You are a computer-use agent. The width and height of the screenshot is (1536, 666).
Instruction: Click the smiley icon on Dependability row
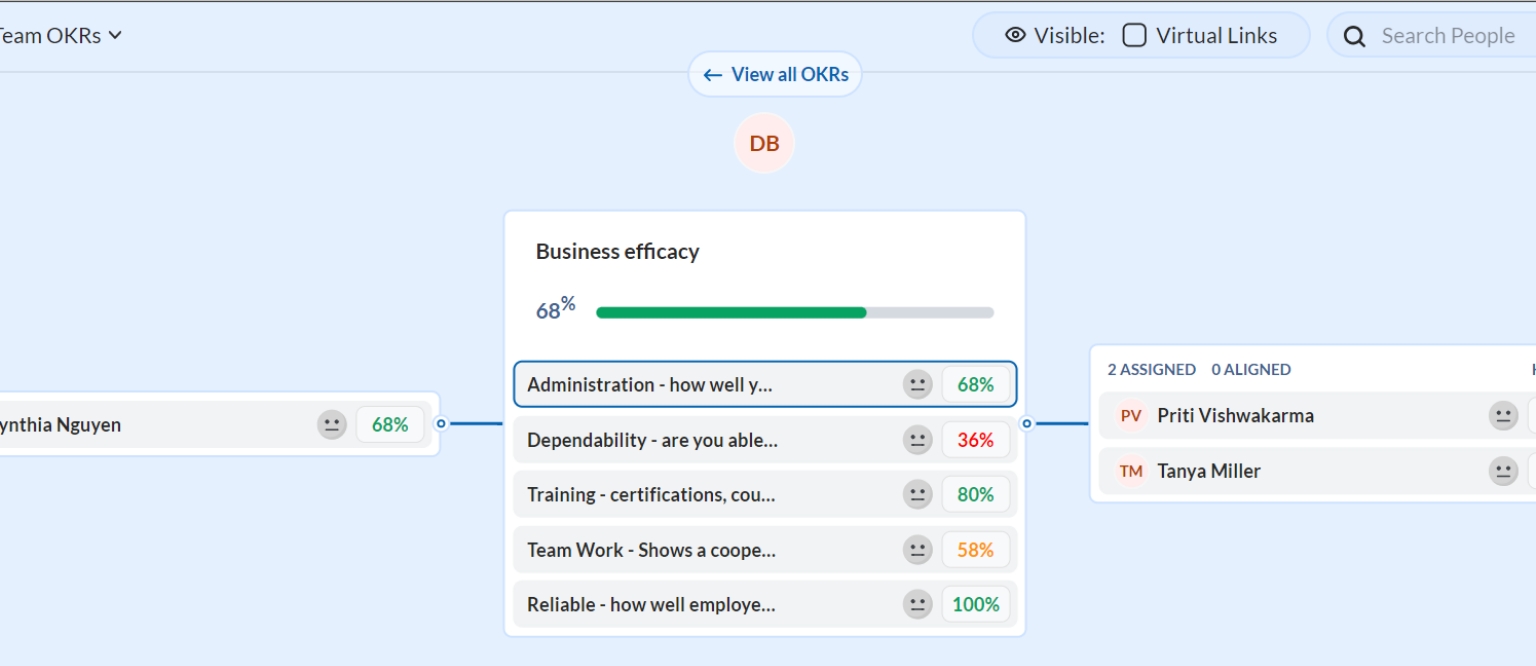click(917, 440)
